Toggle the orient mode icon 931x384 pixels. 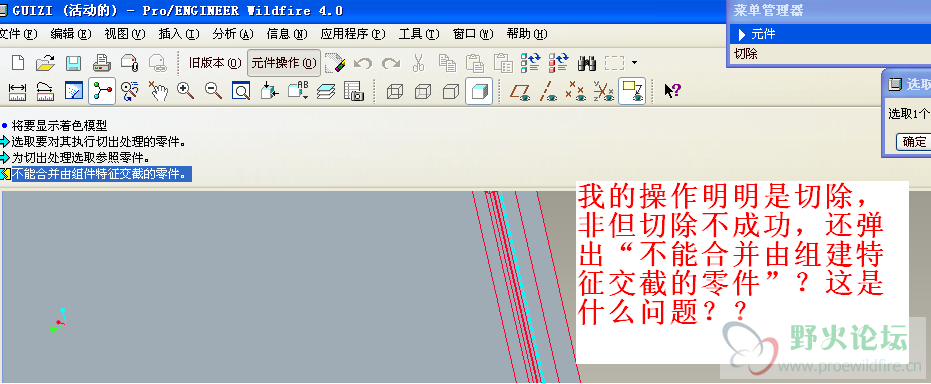pos(129,91)
